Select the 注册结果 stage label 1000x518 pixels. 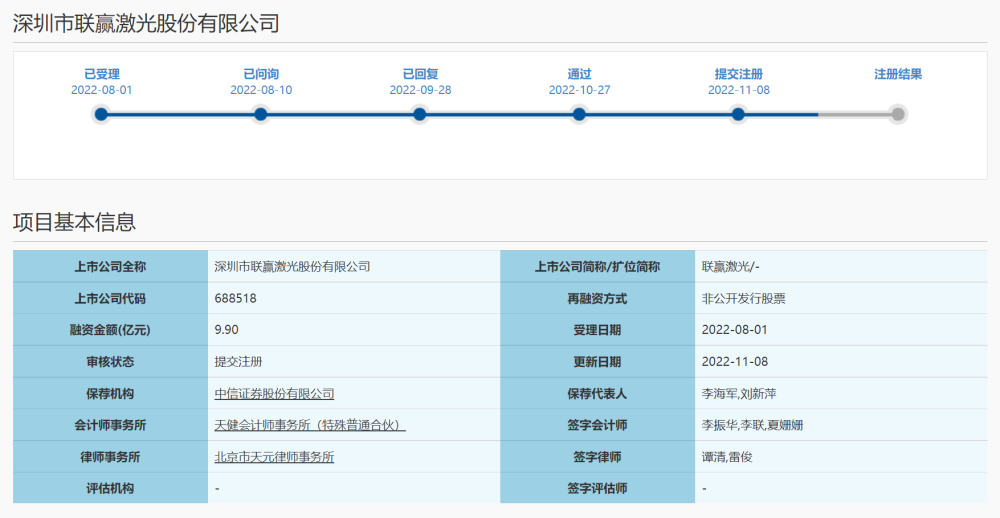(x=898, y=74)
